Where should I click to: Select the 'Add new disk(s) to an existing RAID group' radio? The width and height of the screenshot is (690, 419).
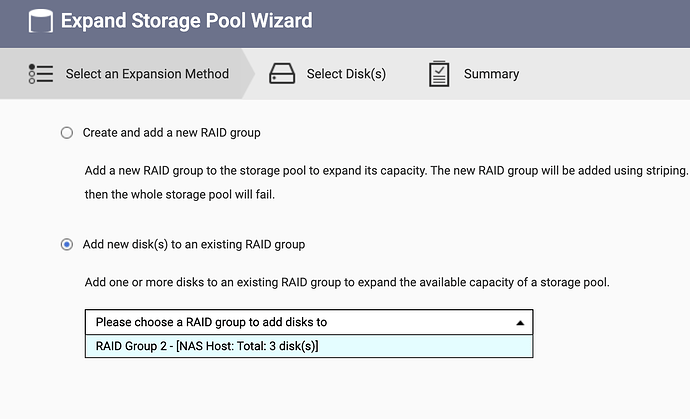click(67, 244)
